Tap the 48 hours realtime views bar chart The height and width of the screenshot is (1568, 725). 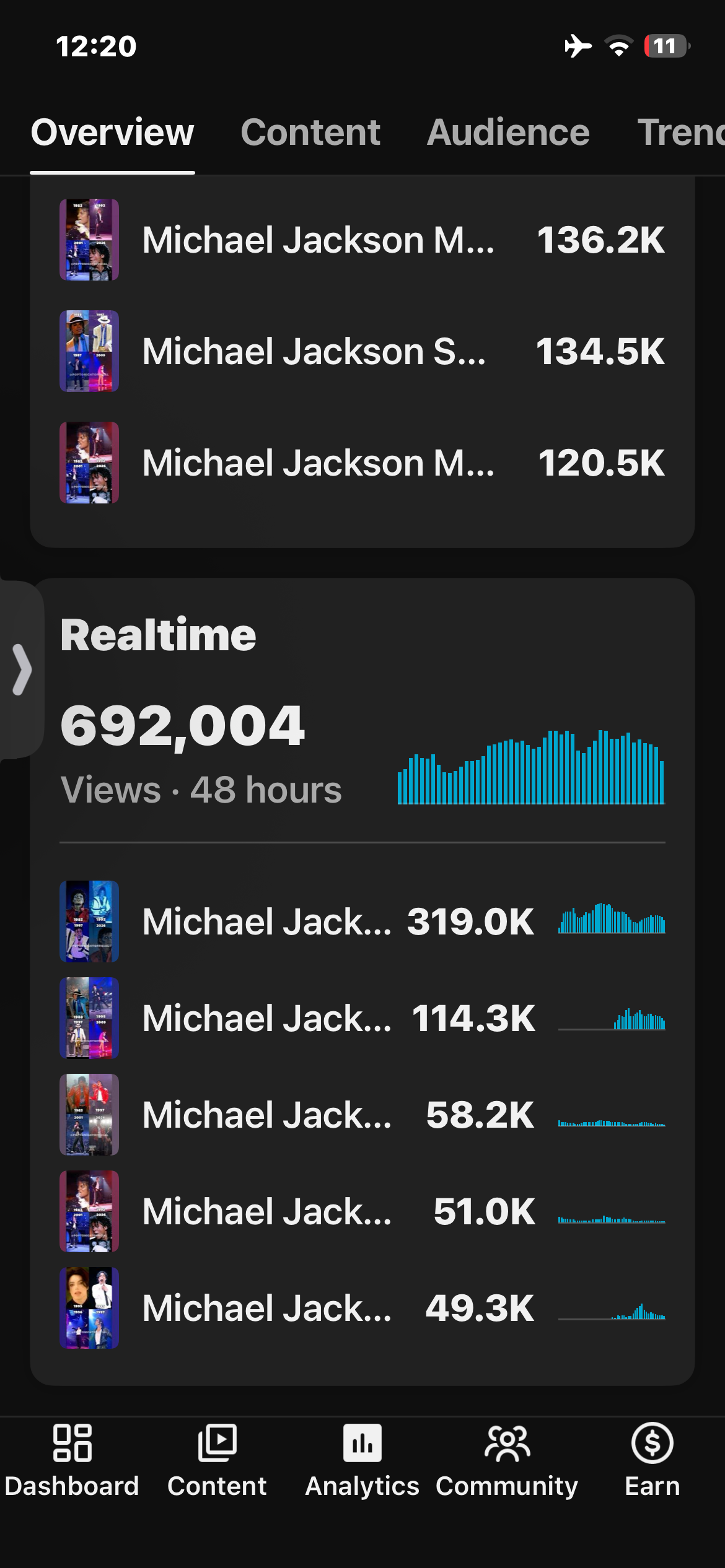point(531,767)
